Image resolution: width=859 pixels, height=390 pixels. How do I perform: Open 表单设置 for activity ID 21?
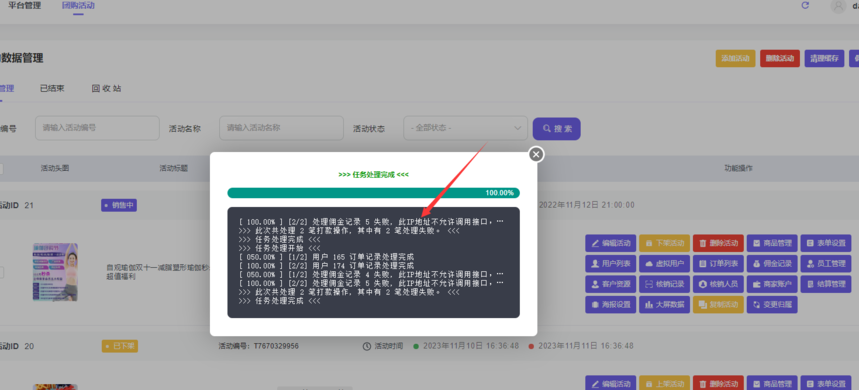point(826,243)
